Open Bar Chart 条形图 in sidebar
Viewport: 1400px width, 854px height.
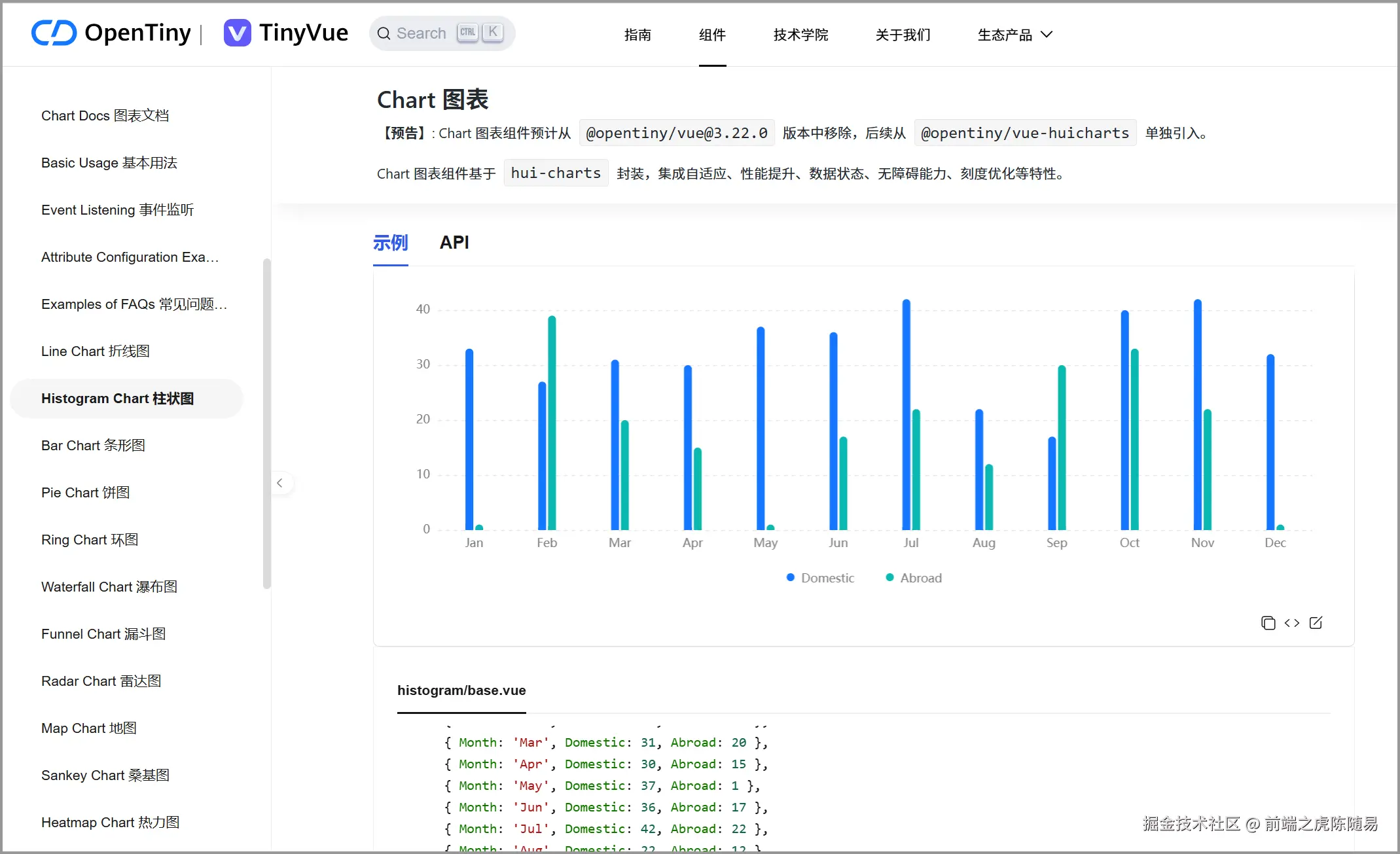coord(93,446)
